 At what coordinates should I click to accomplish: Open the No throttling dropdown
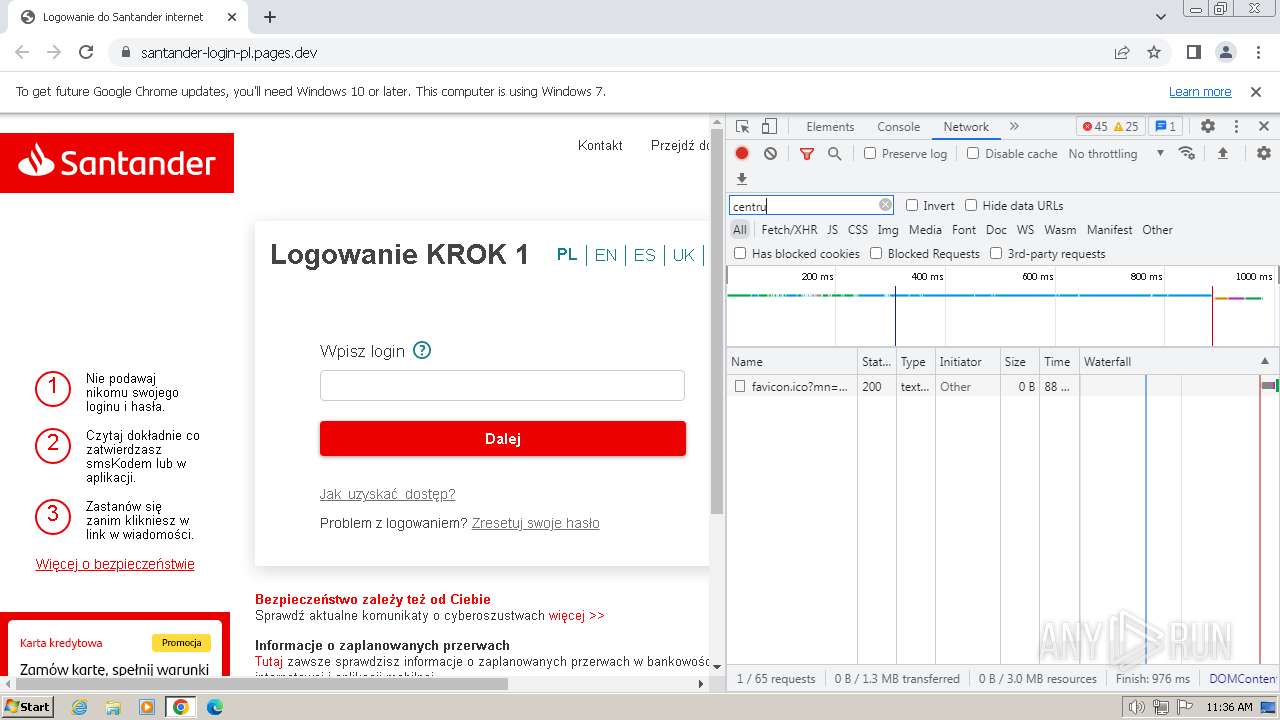tap(1116, 153)
